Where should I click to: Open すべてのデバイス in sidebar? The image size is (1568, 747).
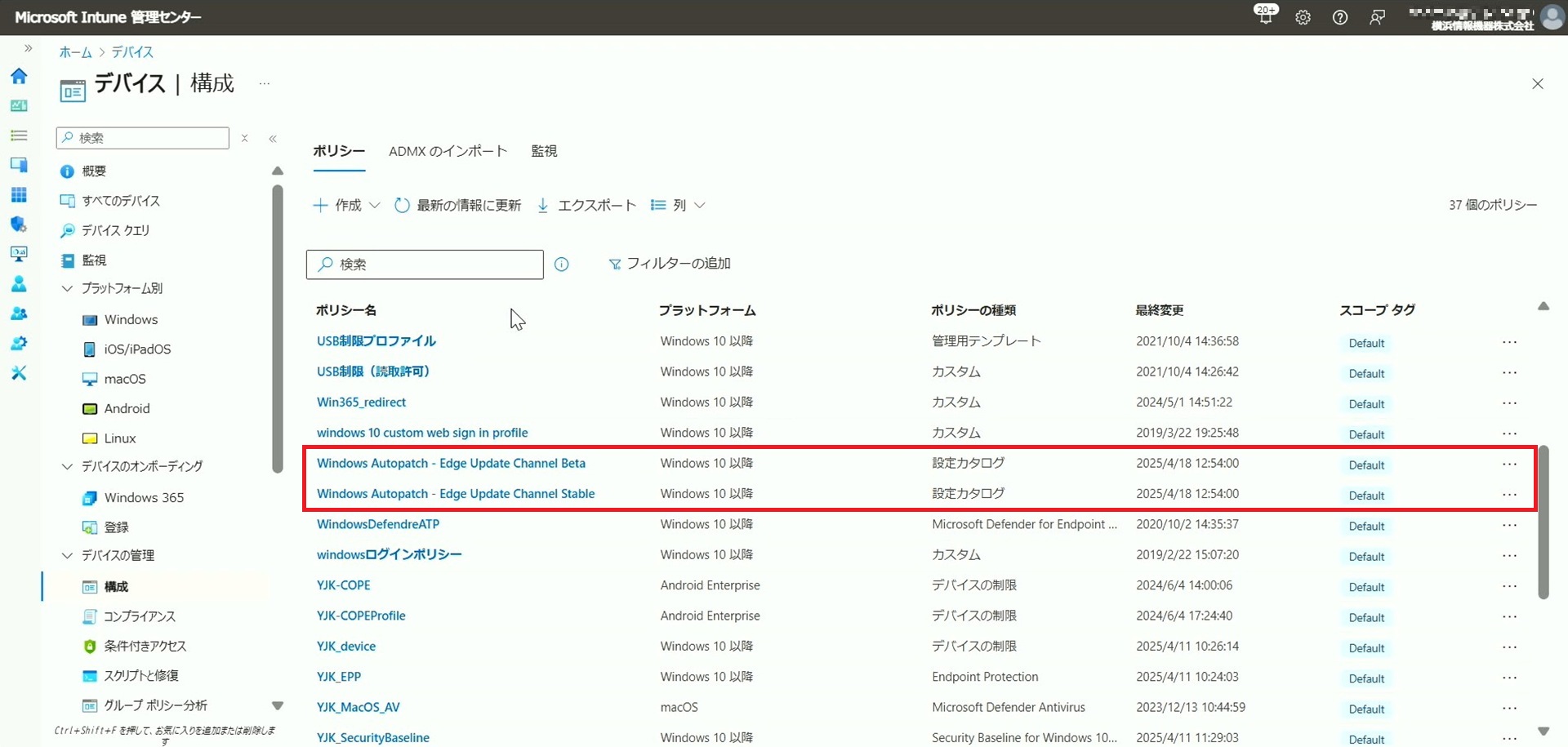point(121,201)
